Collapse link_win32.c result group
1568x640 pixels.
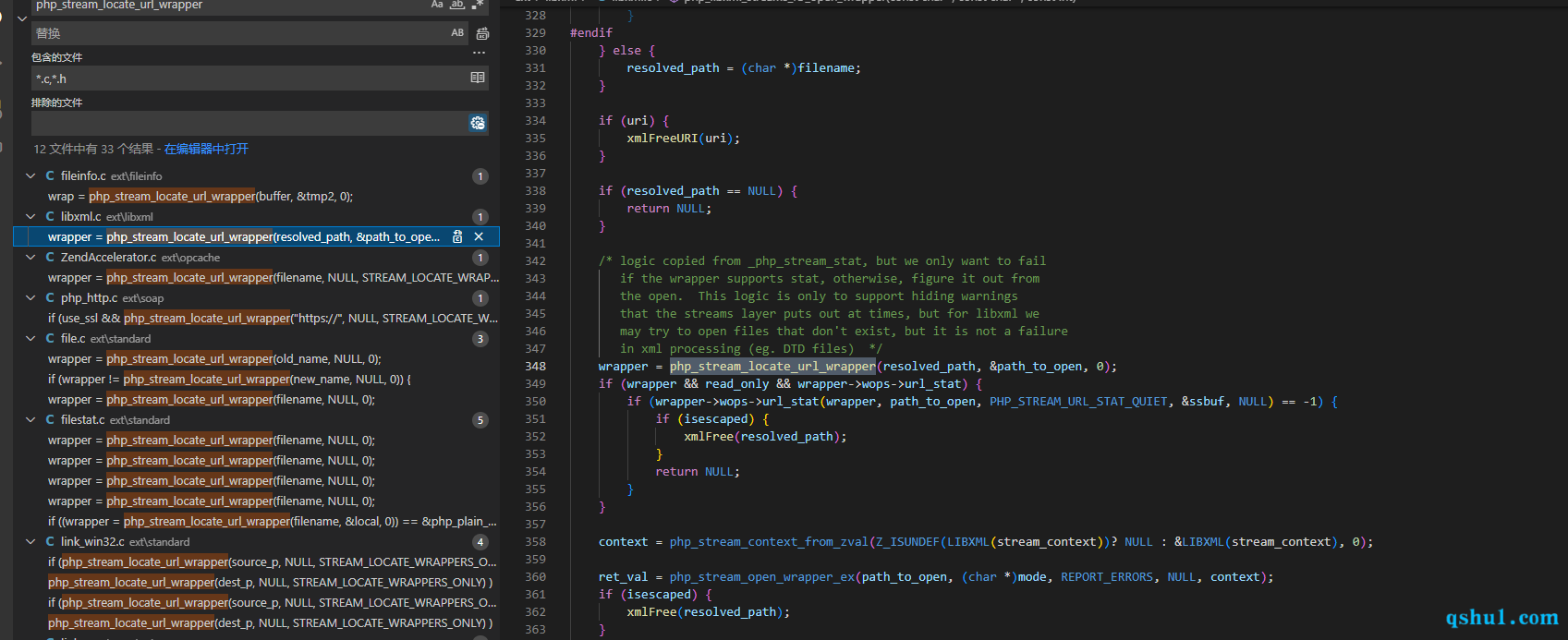[x=30, y=541]
